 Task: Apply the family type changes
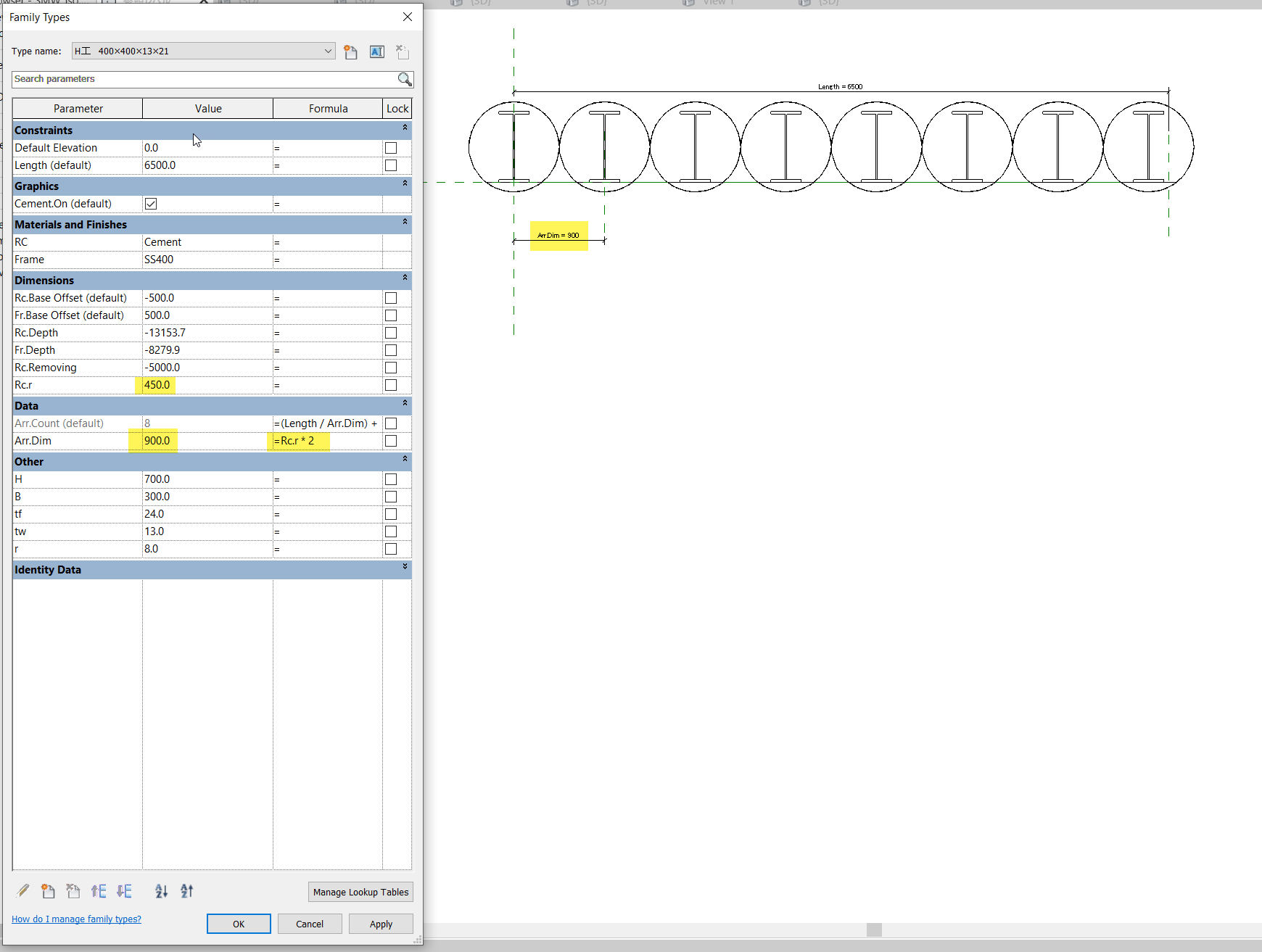[381, 923]
